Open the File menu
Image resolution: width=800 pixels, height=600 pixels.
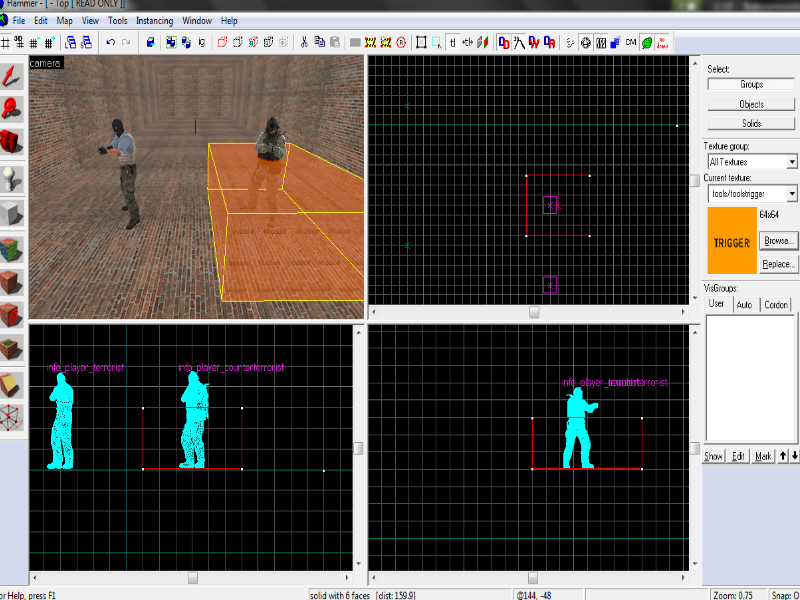pyautogui.click(x=19, y=21)
